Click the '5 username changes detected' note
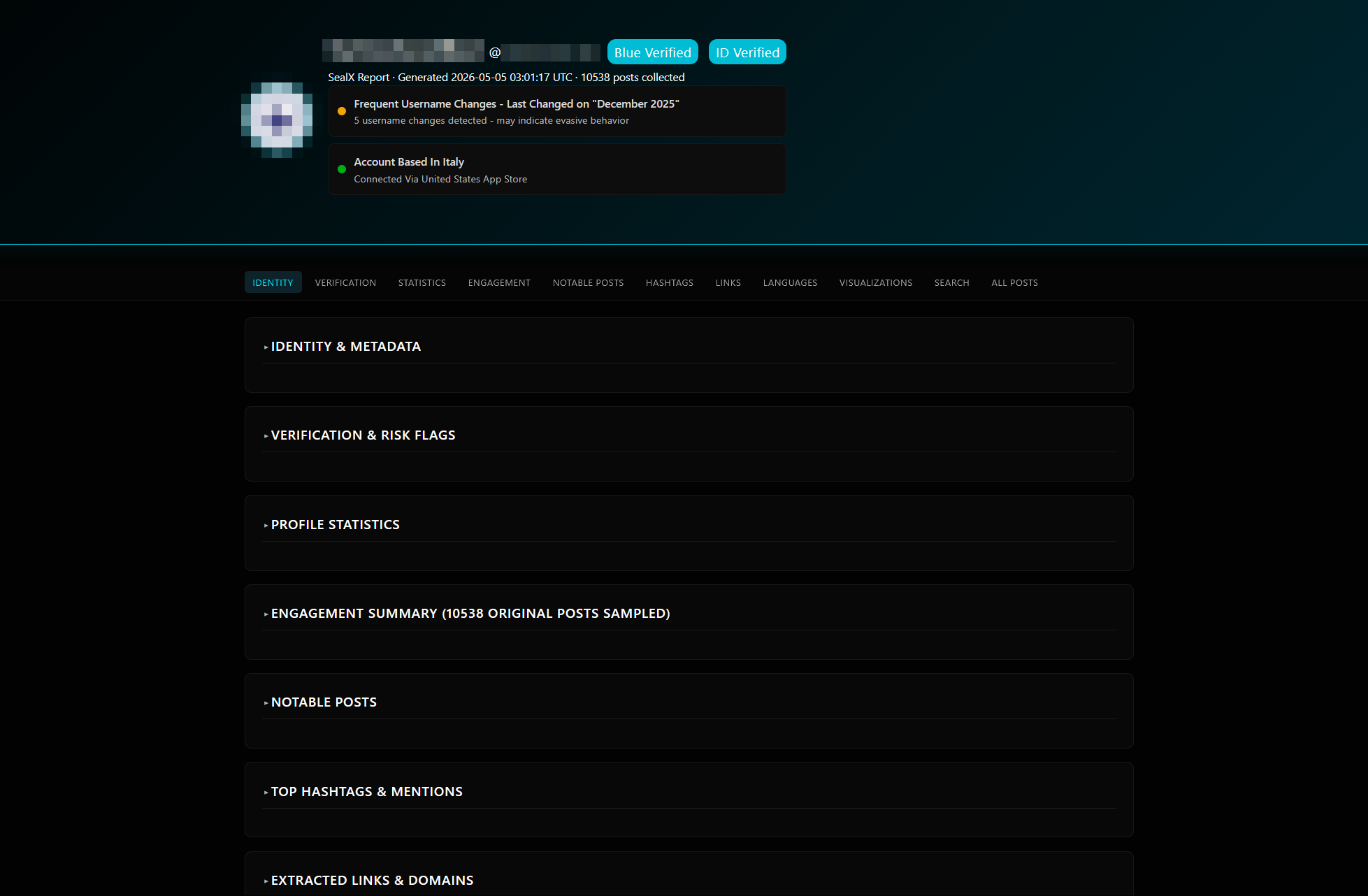This screenshot has width=1368, height=896. tap(491, 120)
